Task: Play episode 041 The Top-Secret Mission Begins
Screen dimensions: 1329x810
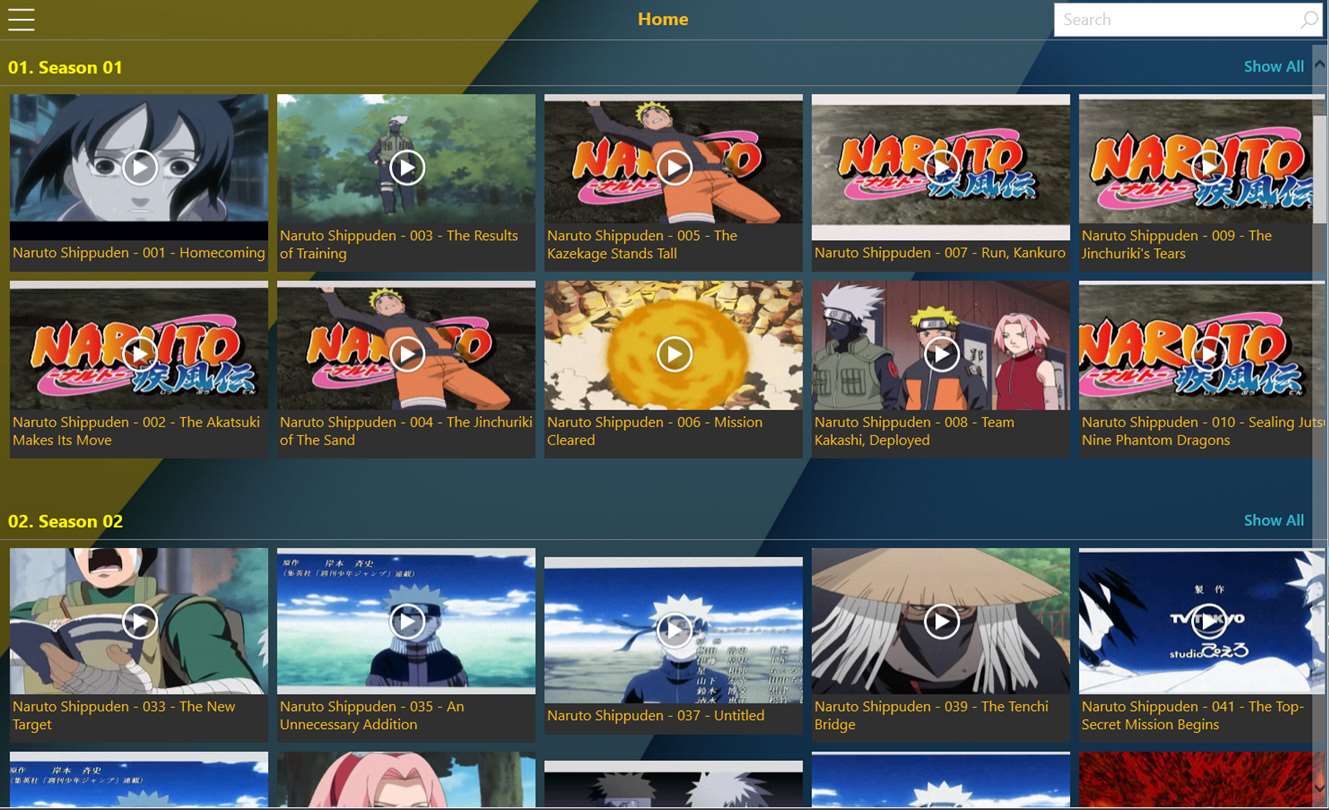Action: pyautogui.click(x=1208, y=621)
